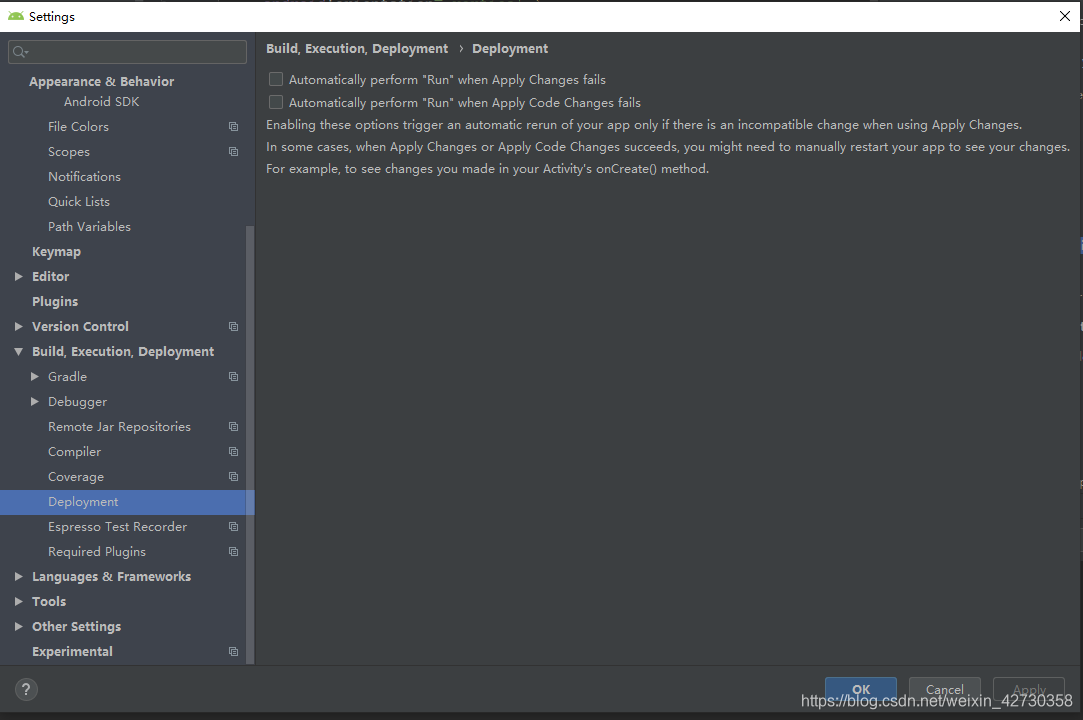Enable auto Run when Apply Changes fails
Viewport: 1083px width, 720px height.
pos(276,79)
